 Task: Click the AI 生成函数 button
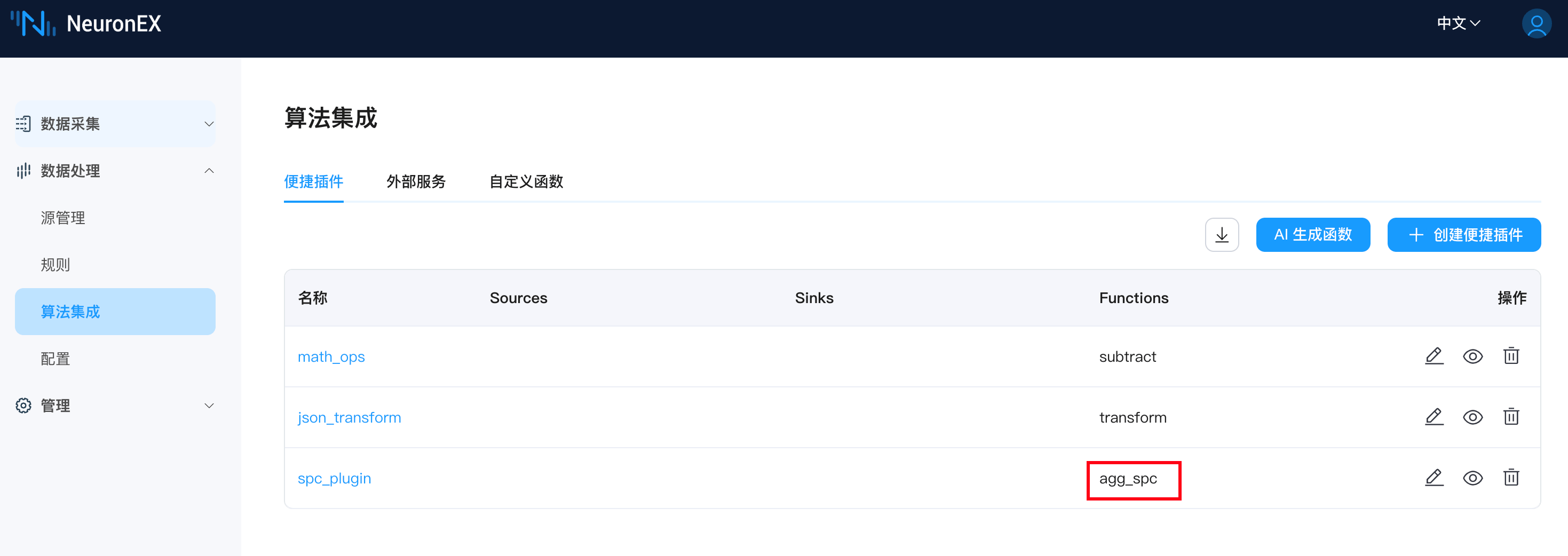[1312, 235]
